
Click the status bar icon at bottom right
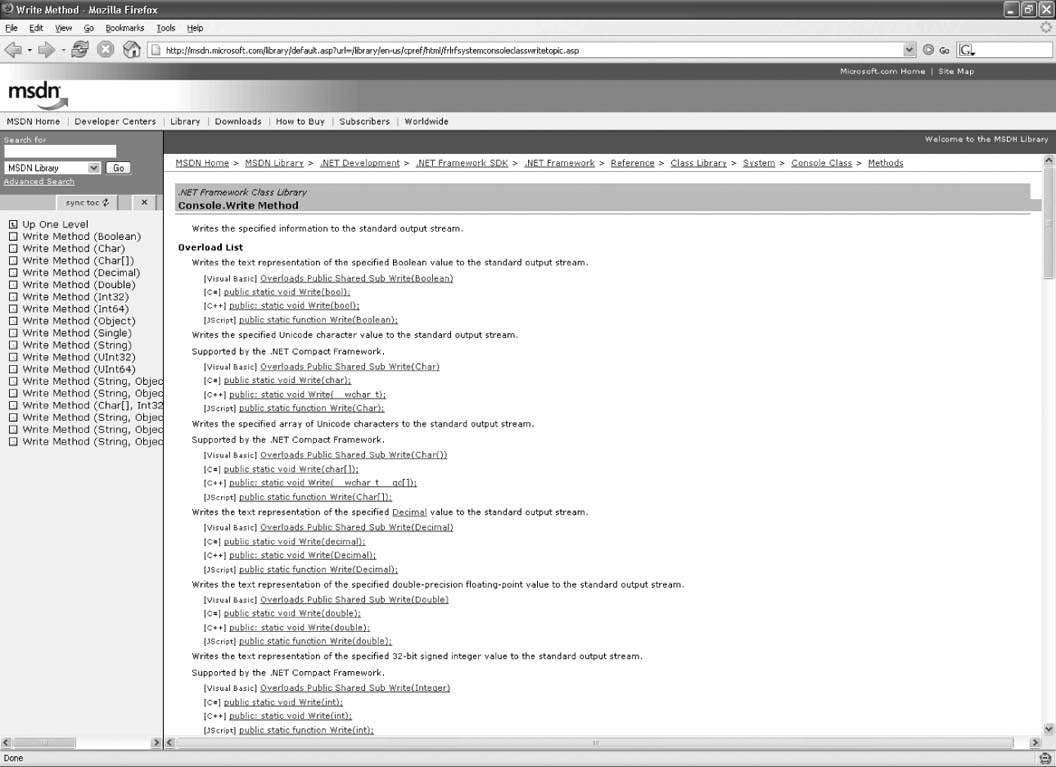[1045, 758]
